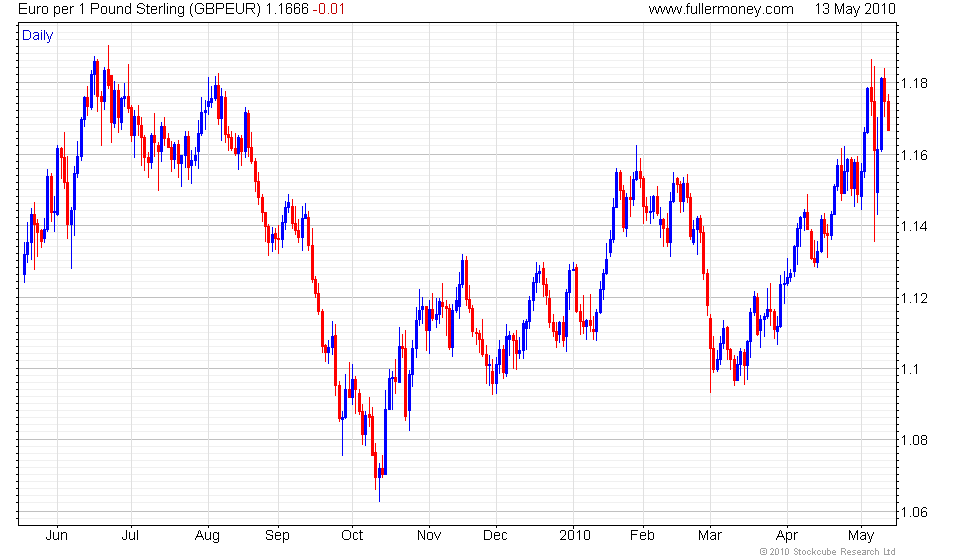The width and height of the screenshot is (980, 560).
Task: Open the www.fullermoney.com text
Action: [x=721, y=9]
